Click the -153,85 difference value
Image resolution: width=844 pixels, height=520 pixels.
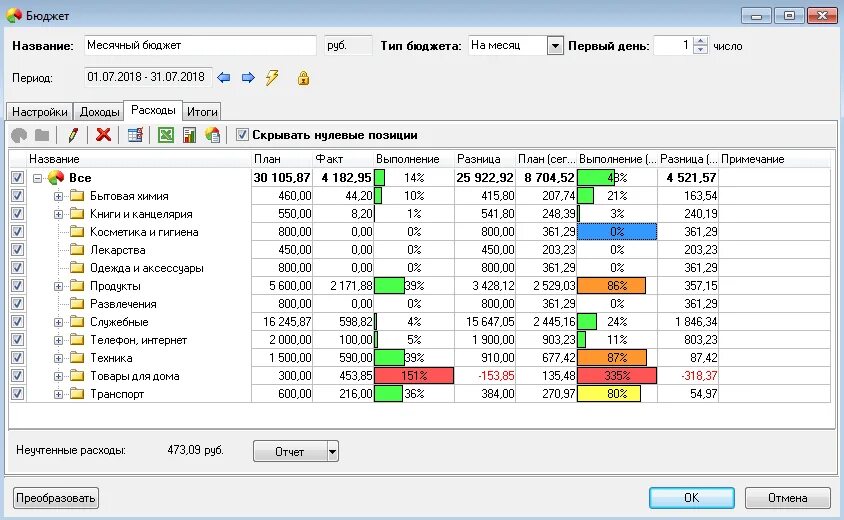(496, 376)
